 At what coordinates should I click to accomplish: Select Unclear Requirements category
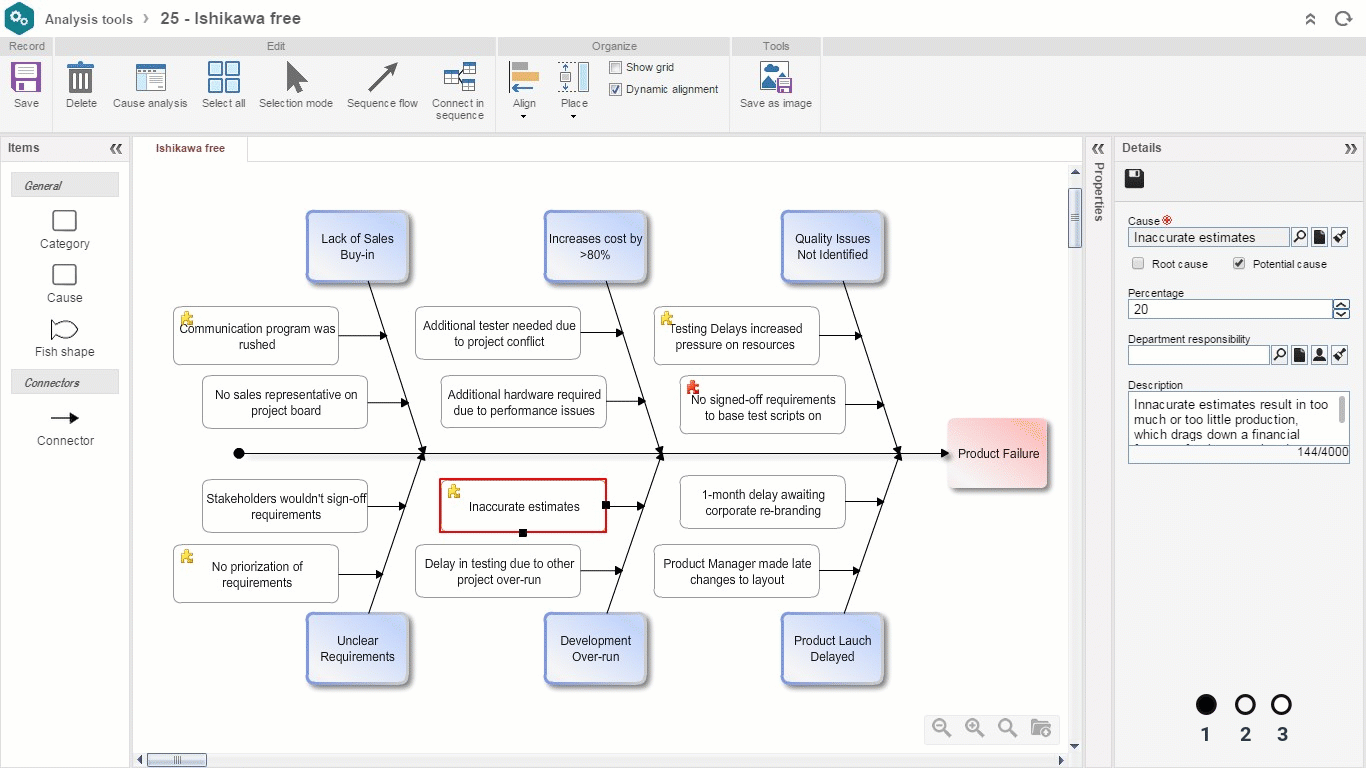357,648
